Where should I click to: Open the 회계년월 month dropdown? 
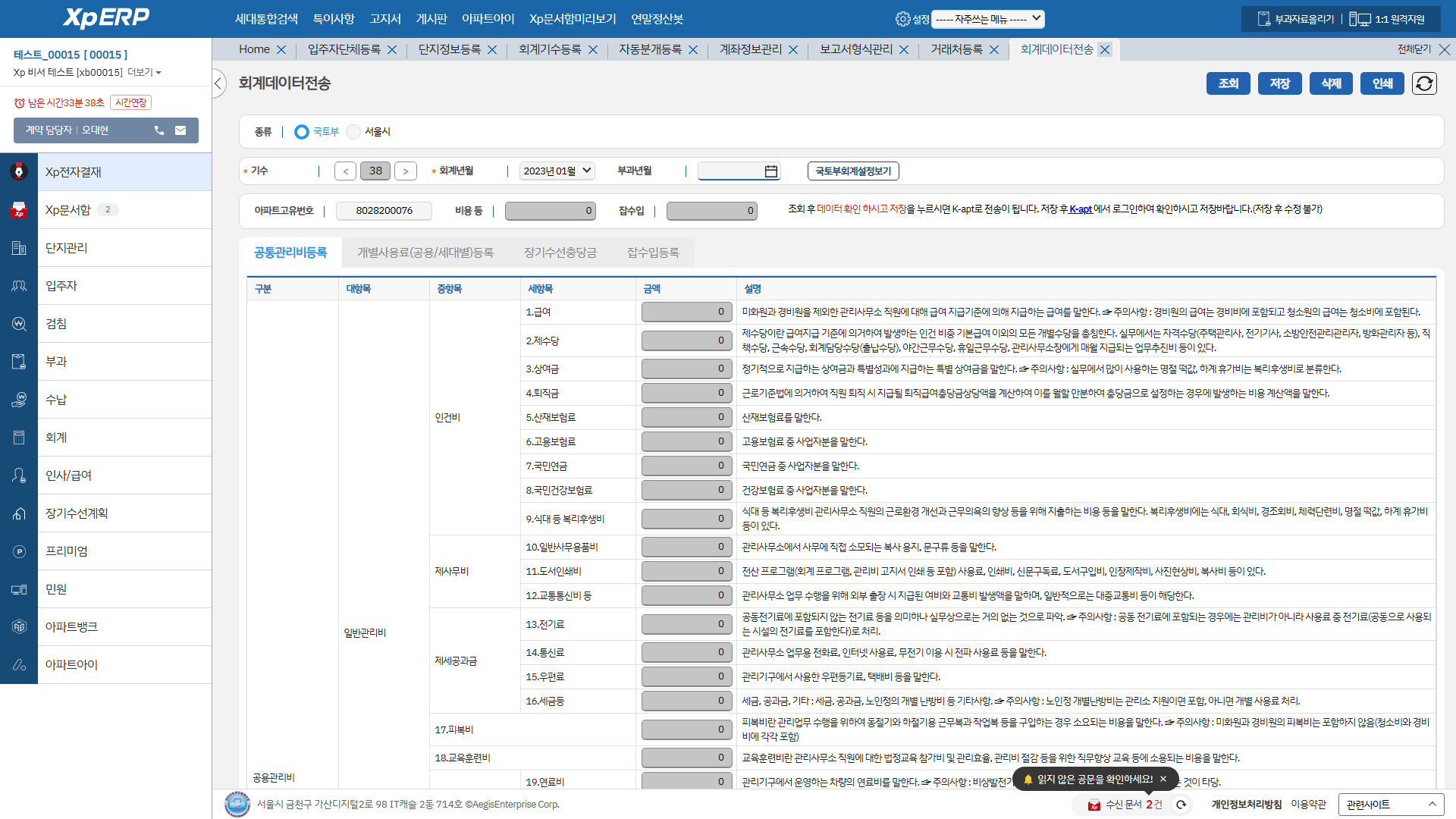point(557,171)
